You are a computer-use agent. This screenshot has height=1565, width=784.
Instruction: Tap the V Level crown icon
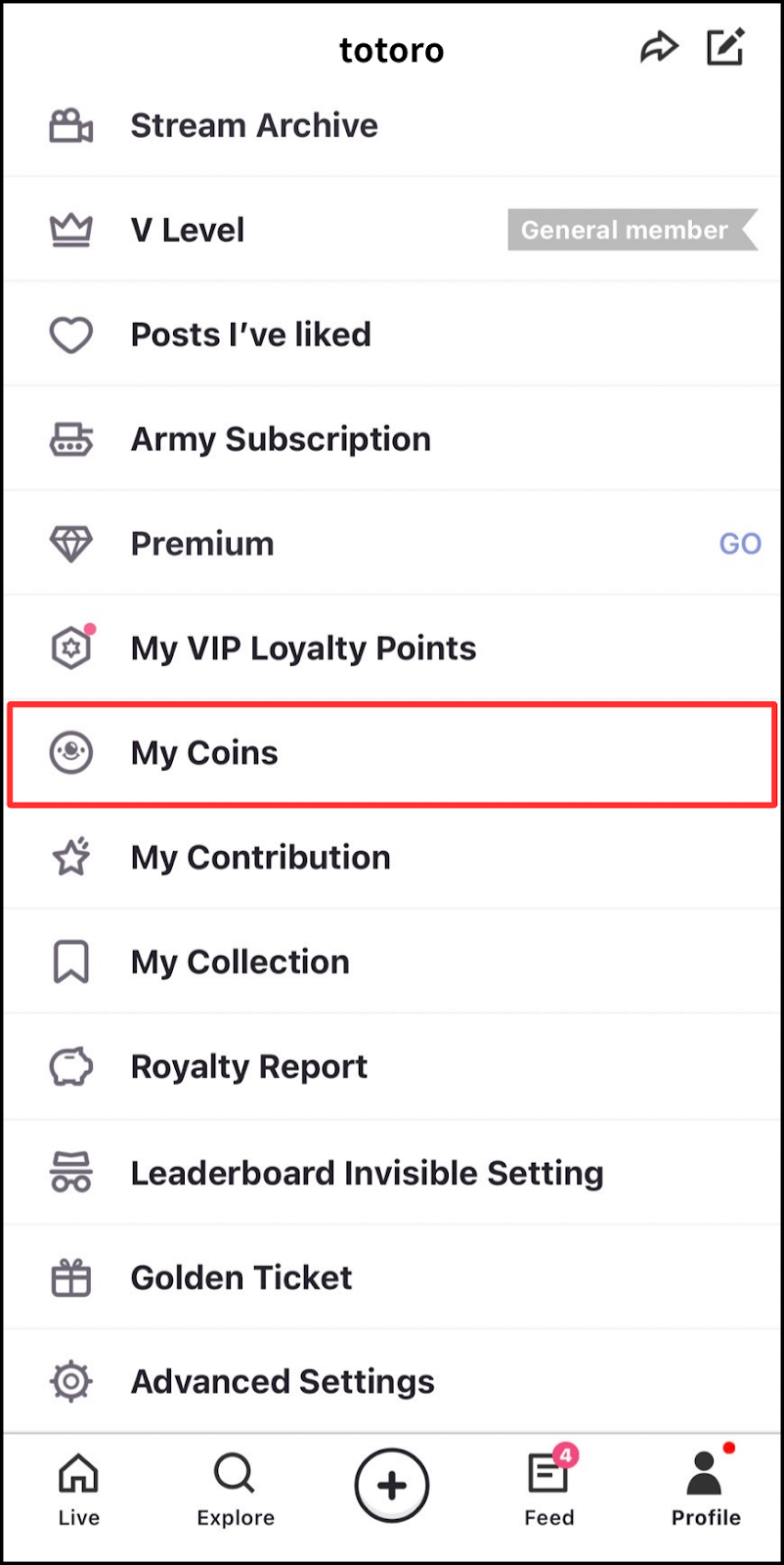click(71, 231)
